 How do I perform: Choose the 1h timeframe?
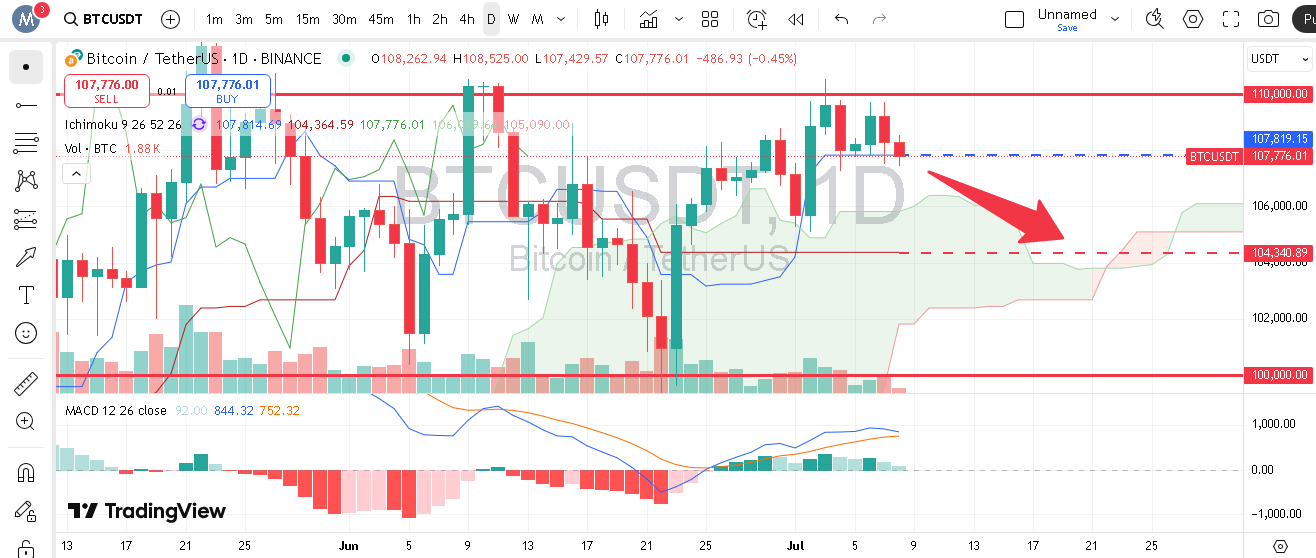pyautogui.click(x=414, y=19)
